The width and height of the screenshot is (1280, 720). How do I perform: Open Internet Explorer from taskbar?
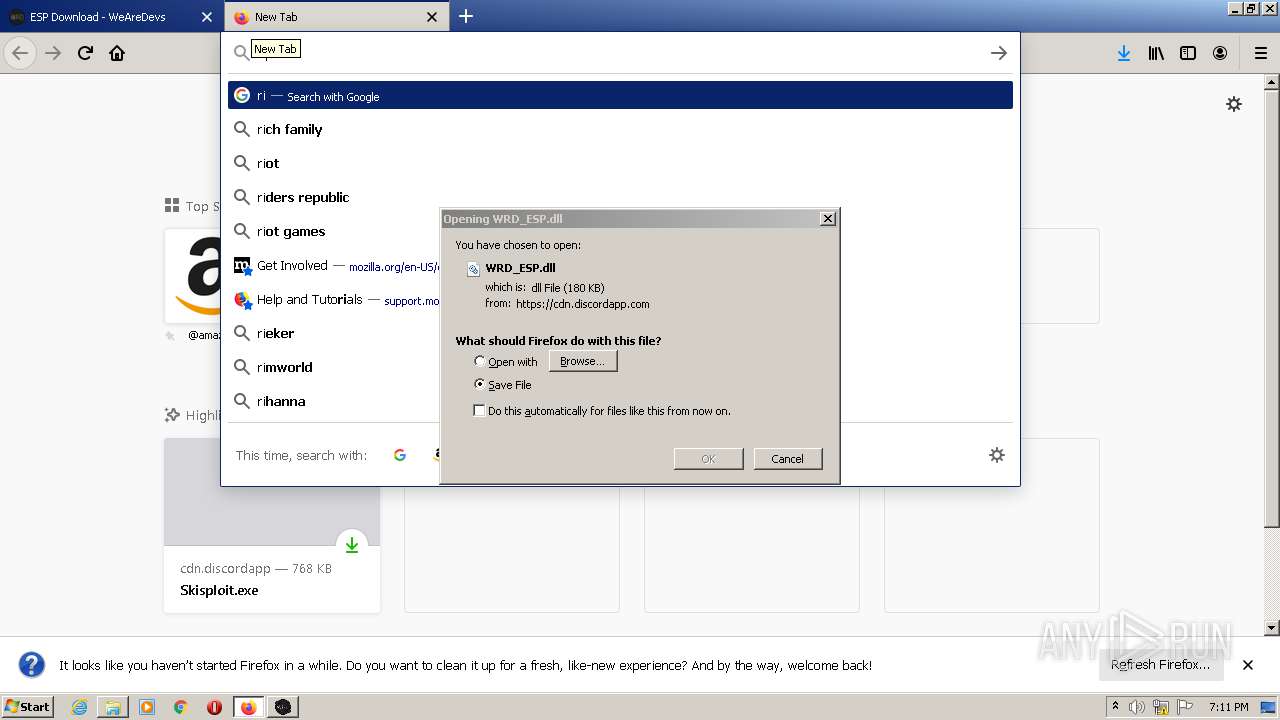[80, 707]
